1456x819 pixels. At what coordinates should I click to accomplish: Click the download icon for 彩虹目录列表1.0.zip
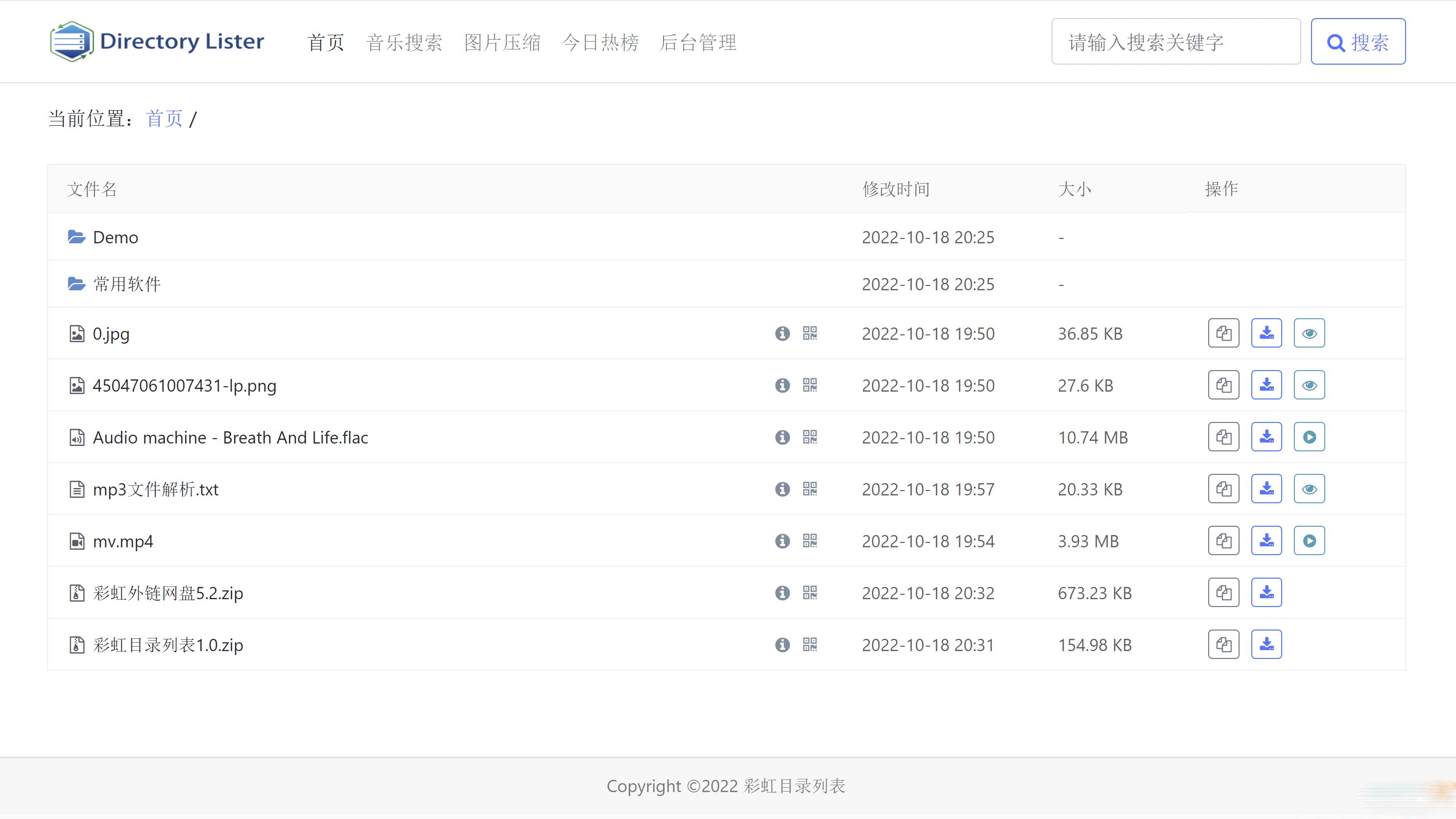pos(1266,644)
